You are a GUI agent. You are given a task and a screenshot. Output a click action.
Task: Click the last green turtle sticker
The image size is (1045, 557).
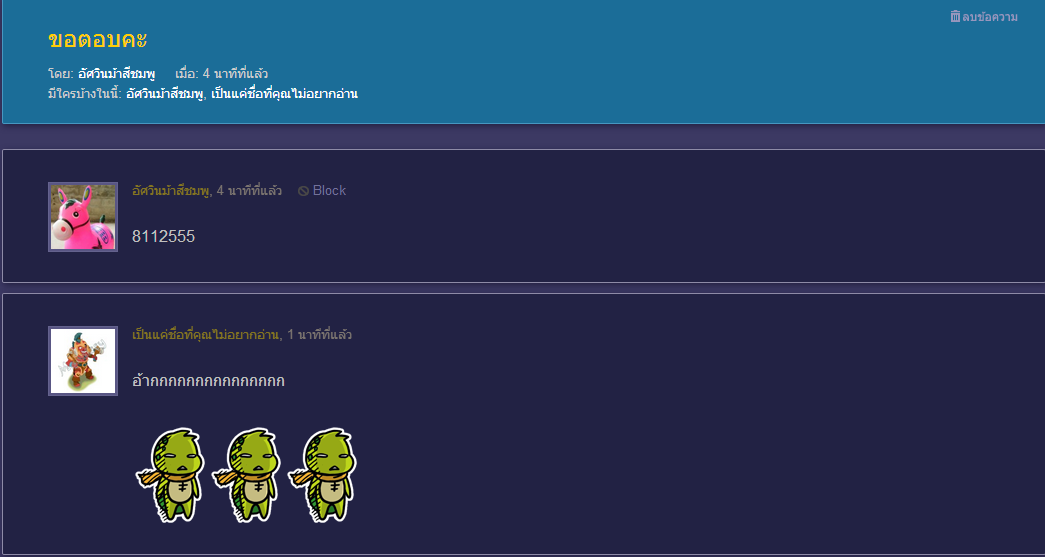pyautogui.click(x=322, y=475)
